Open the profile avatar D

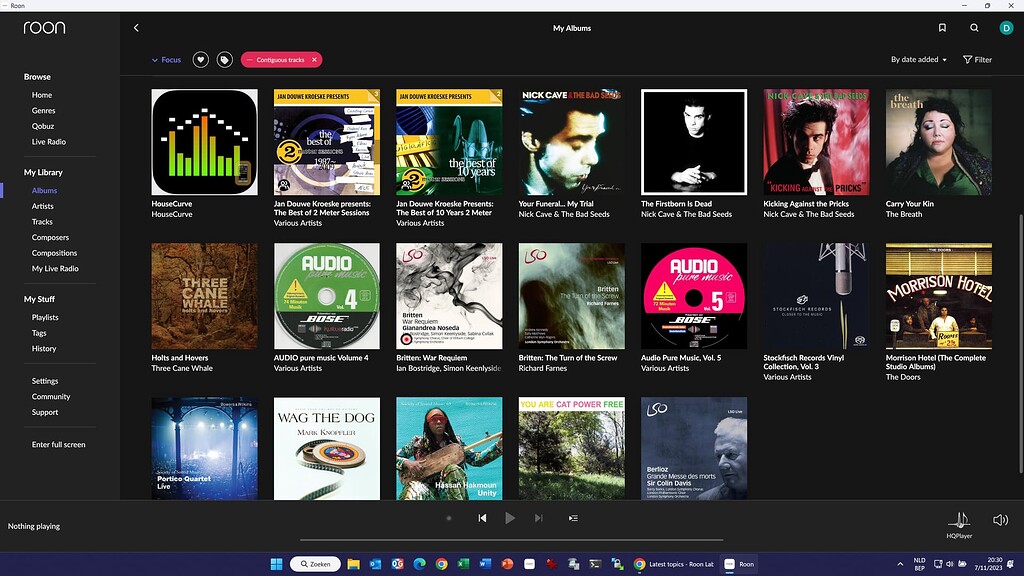(1007, 28)
